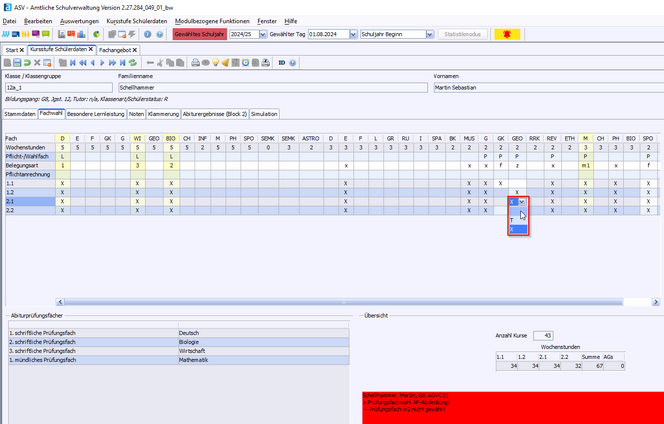Choose the T option in the open dropdown list
Viewport: 664px width, 424px height.
click(512, 219)
